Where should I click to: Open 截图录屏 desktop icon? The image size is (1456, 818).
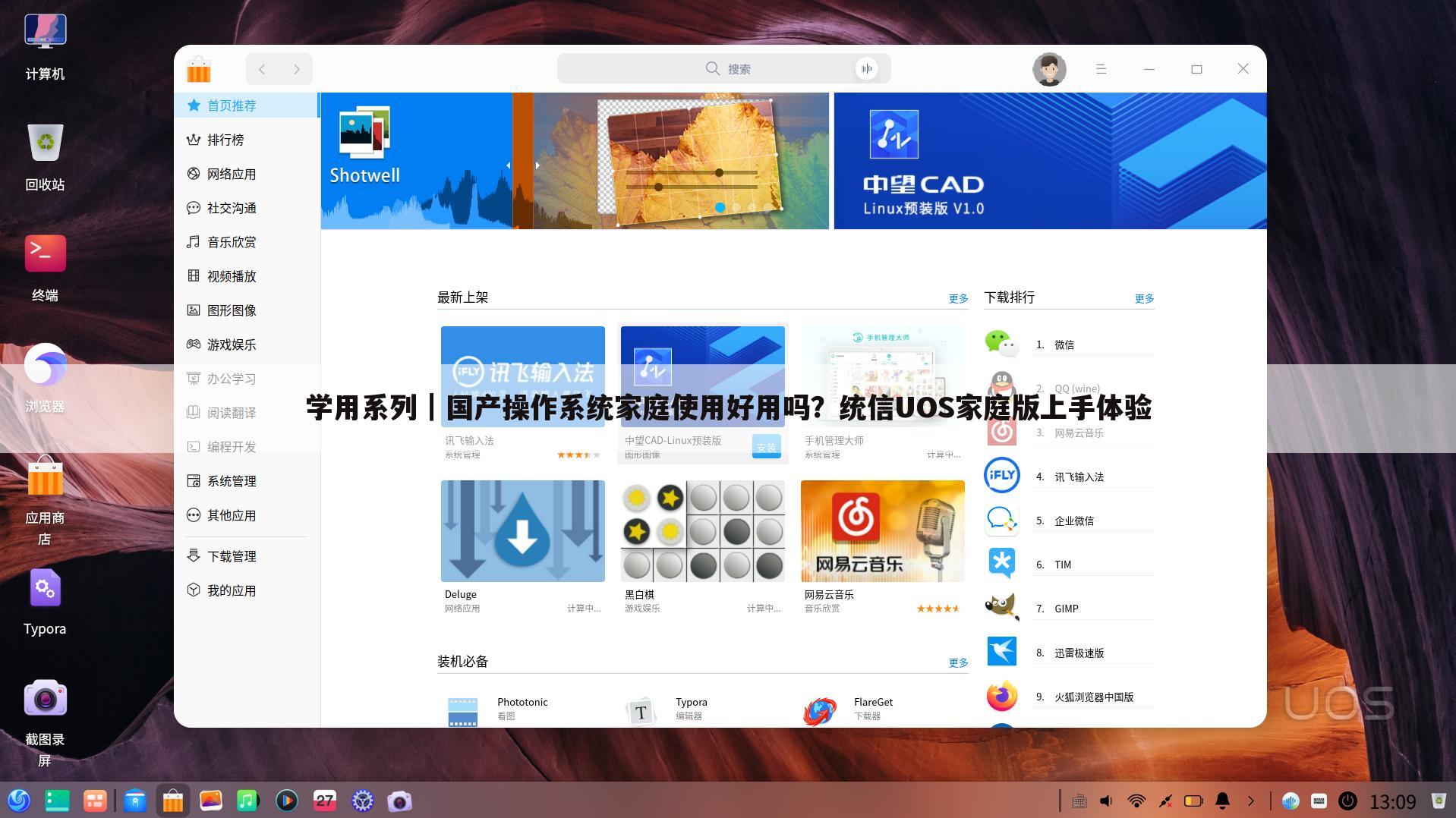coord(45,723)
